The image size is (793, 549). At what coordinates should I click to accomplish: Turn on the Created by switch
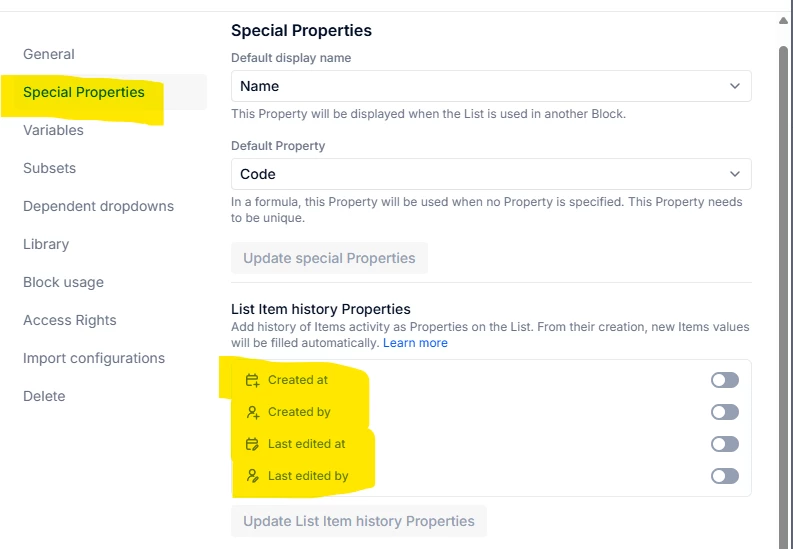[725, 412]
